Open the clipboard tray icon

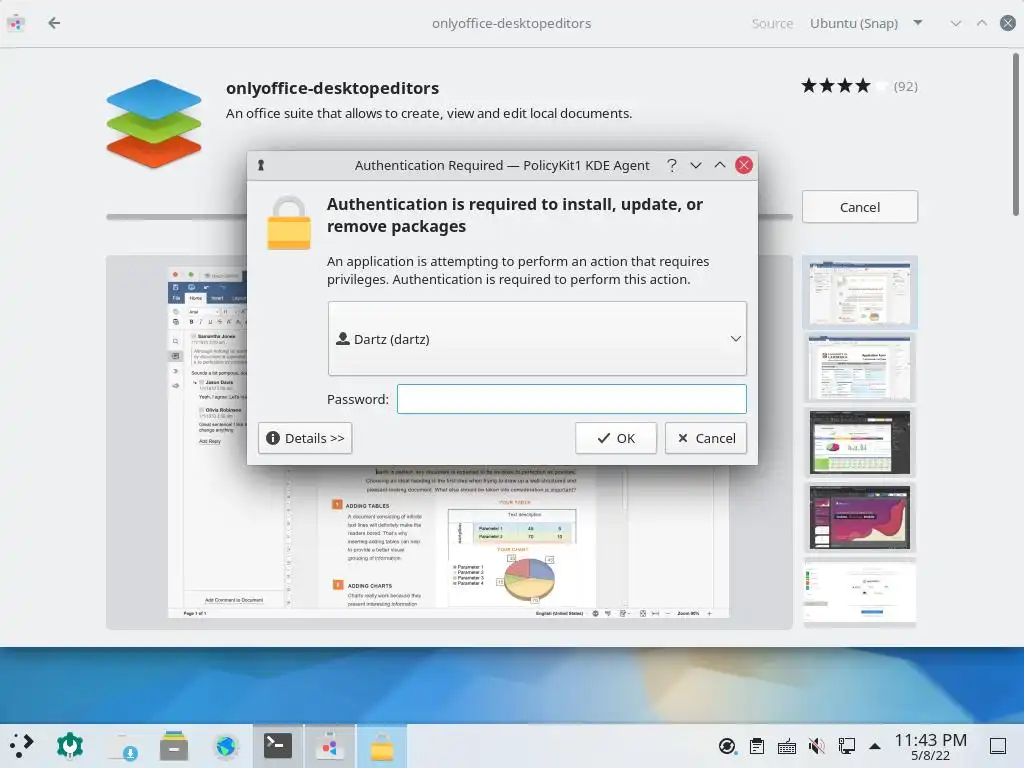pos(757,746)
